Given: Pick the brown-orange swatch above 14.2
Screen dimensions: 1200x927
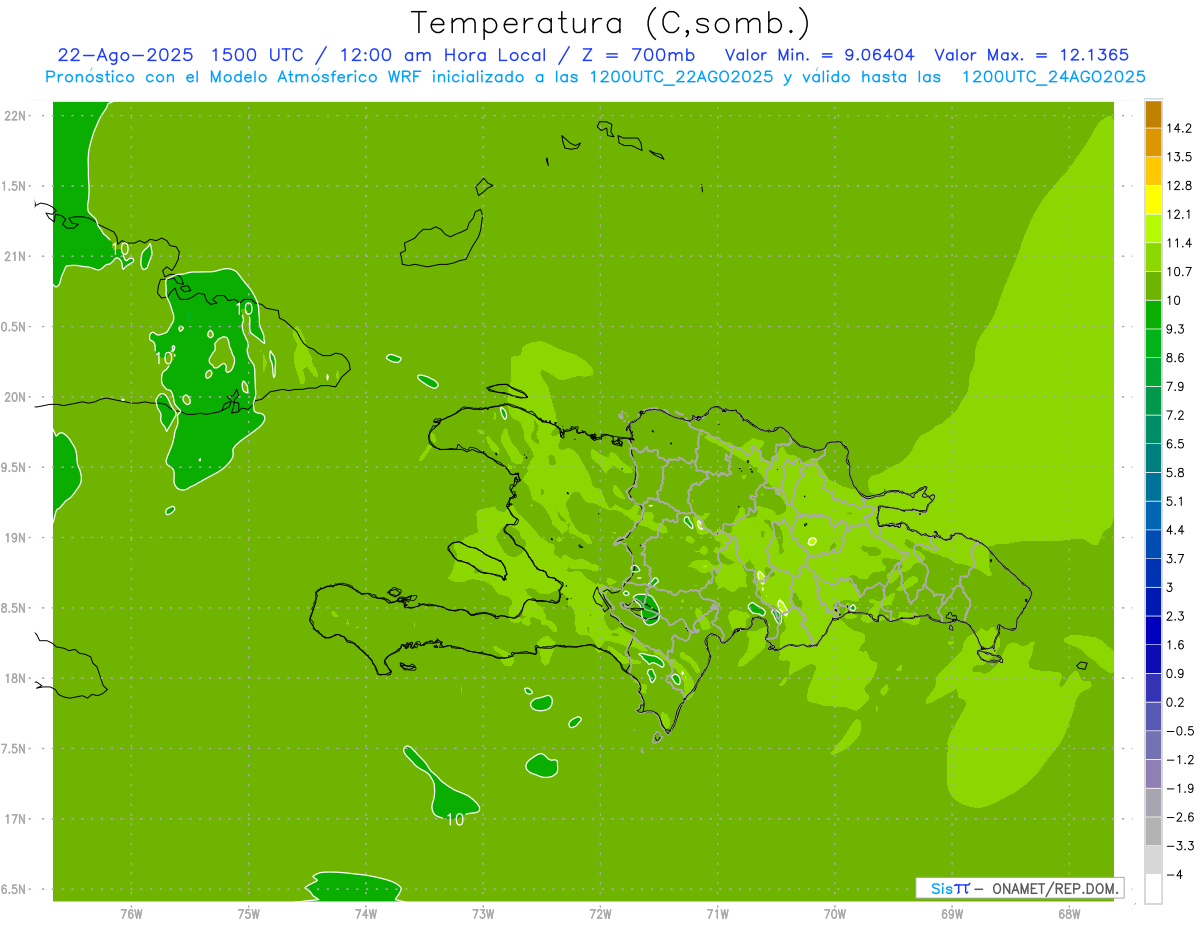Looking at the screenshot, I should (1153, 114).
